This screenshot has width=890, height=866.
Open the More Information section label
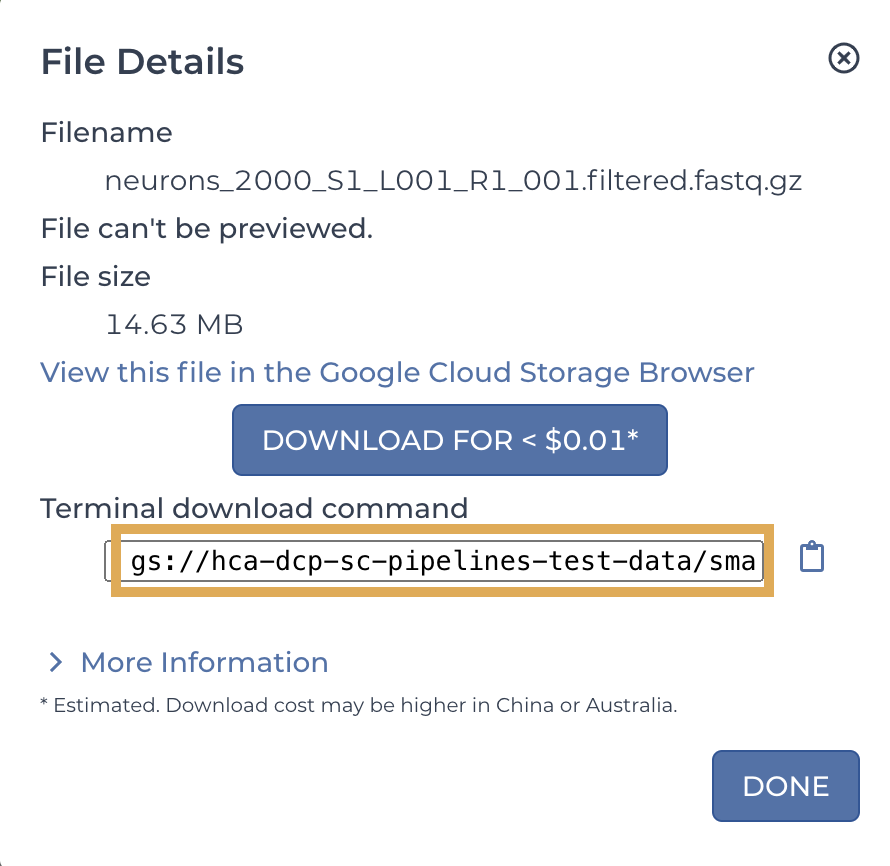pyautogui.click(x=204, y=662)
